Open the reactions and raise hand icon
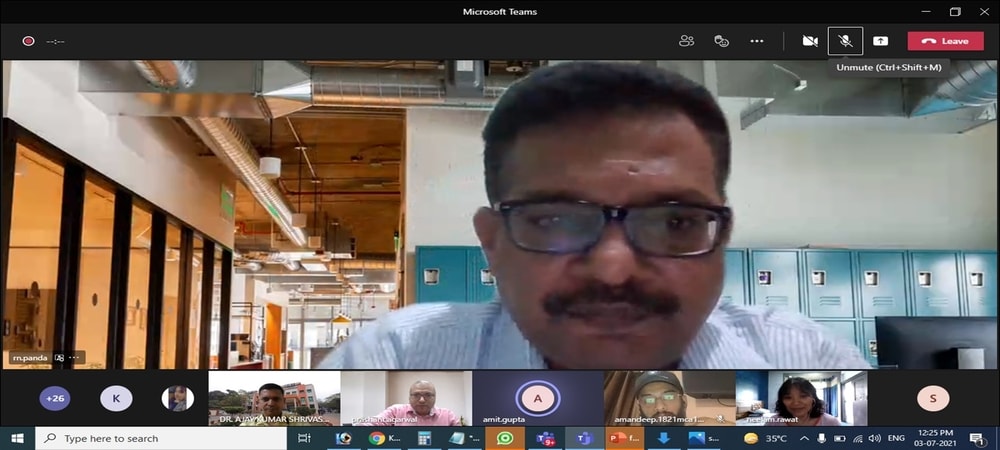The height and width of the screenshot is (450, 1000). coord(721,41)
